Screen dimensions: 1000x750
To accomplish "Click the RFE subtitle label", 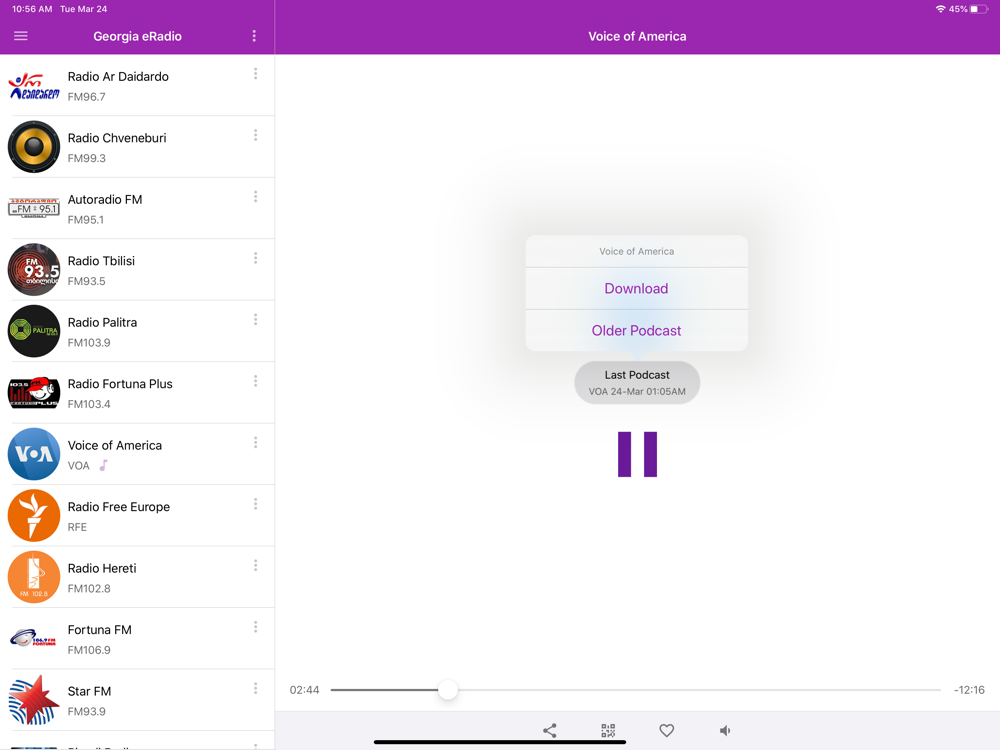I will click(x=77, y=527).
